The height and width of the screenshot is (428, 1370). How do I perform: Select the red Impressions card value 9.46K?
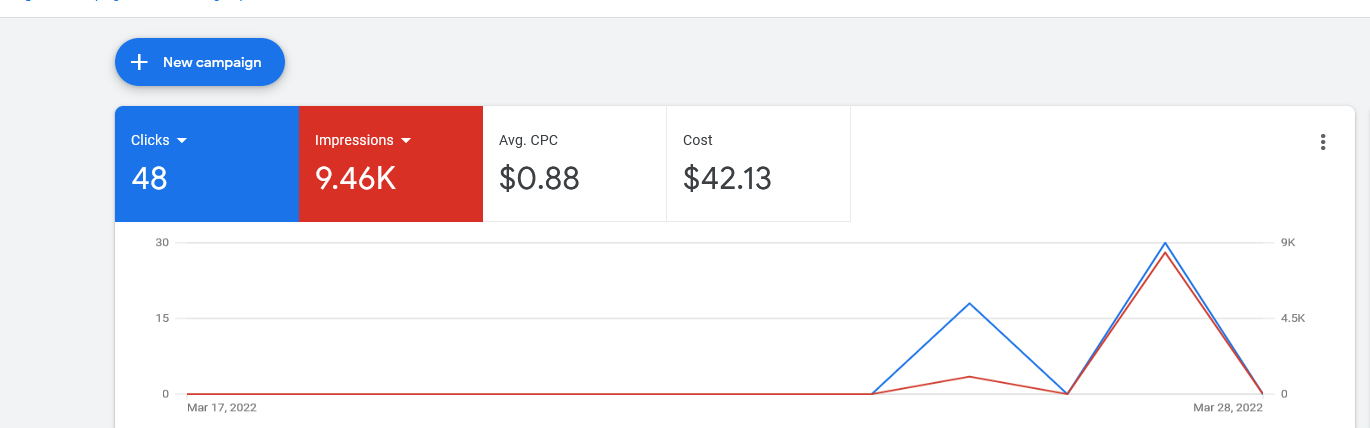coord(356,178)
